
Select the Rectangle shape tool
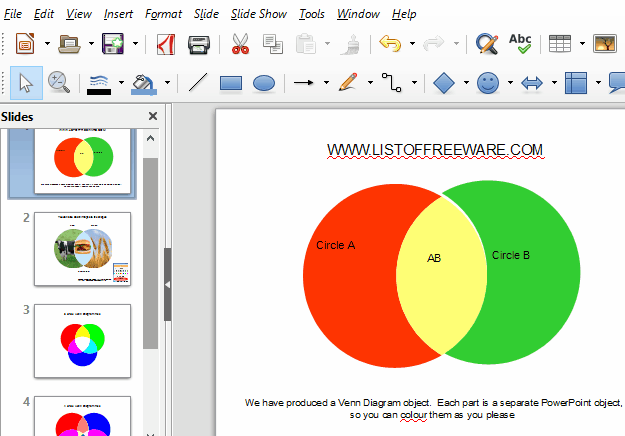(231, 83)
